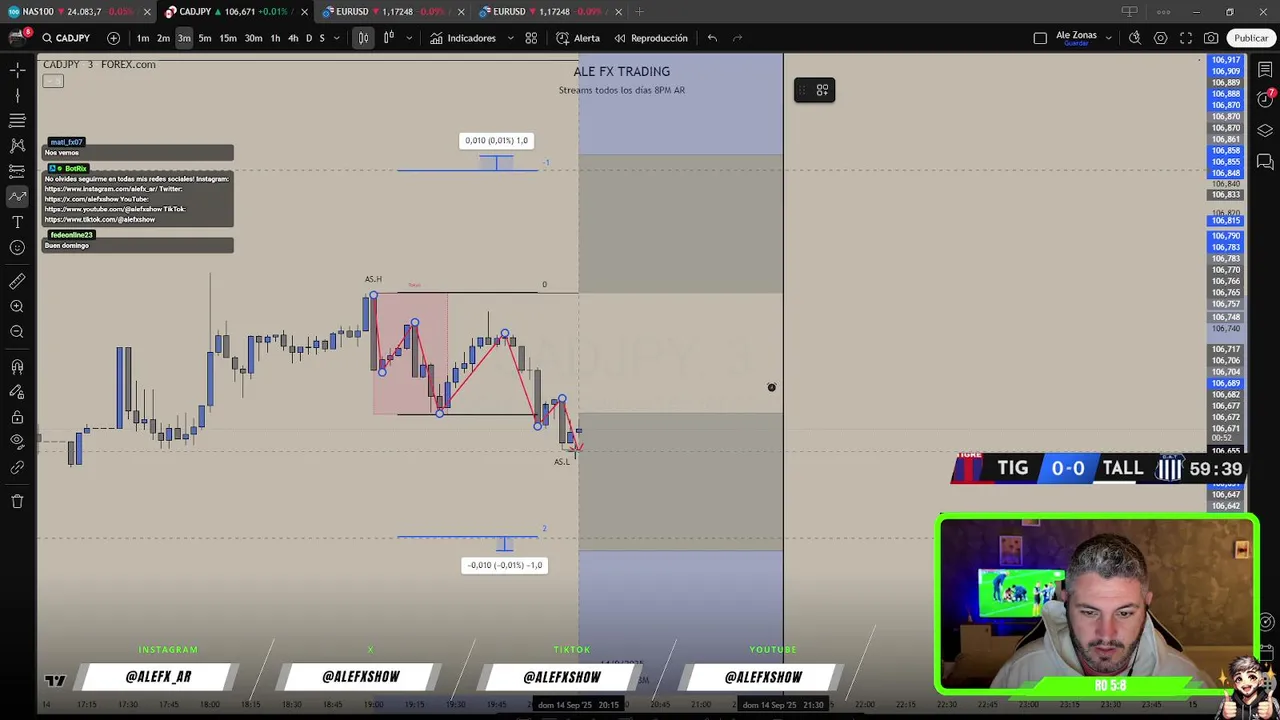Switch to the 4h timeframe
1280x720 pixels.
(x=293, y=38)
